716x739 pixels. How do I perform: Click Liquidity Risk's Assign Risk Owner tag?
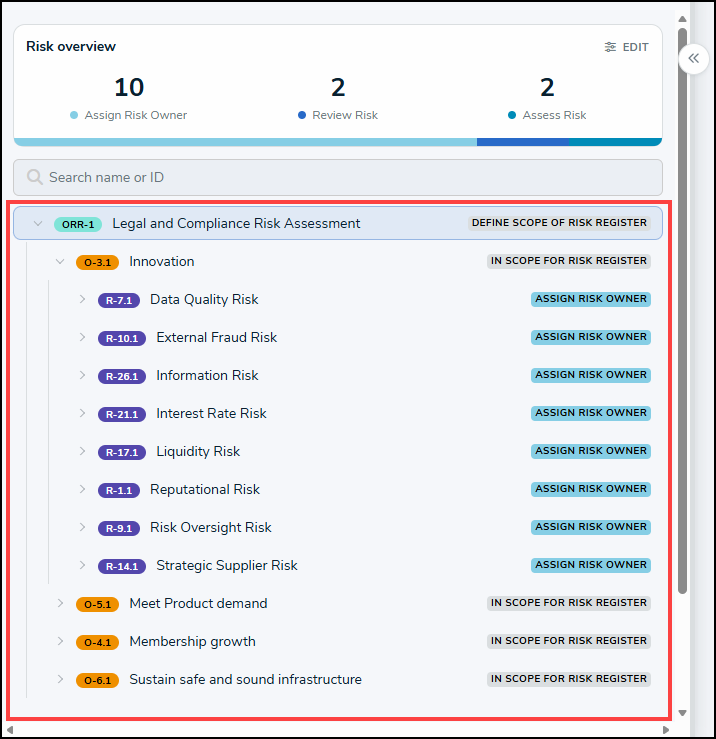pyautogui.click(x=591, y=451)
